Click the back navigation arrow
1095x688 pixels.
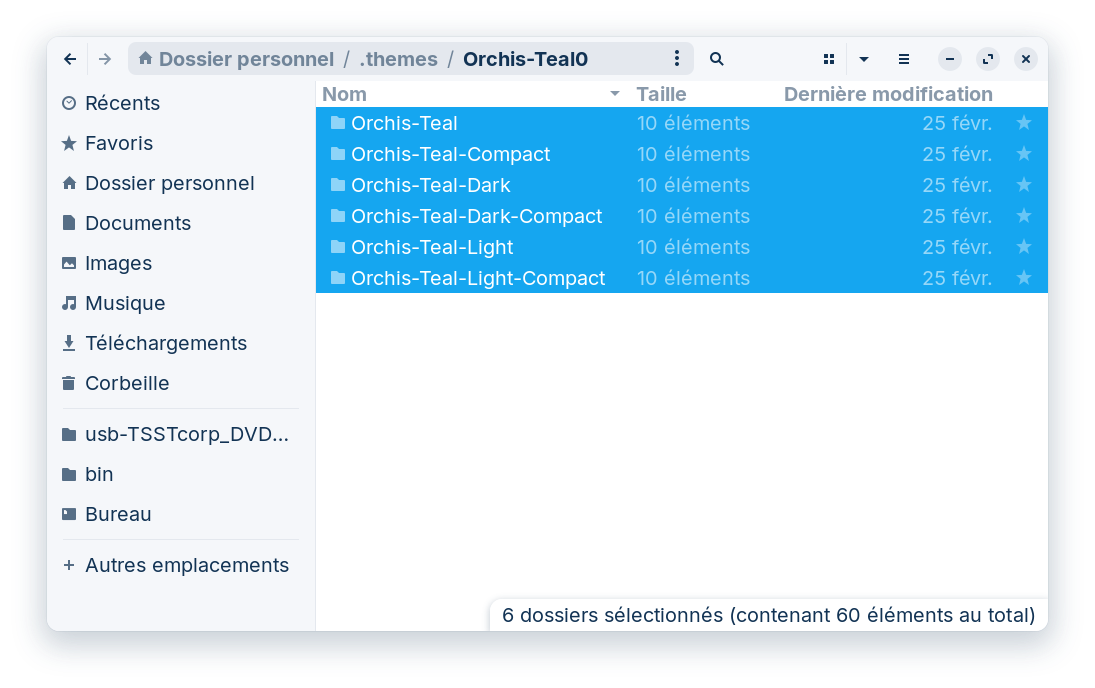pyautogui.click(x=70, y=59)
